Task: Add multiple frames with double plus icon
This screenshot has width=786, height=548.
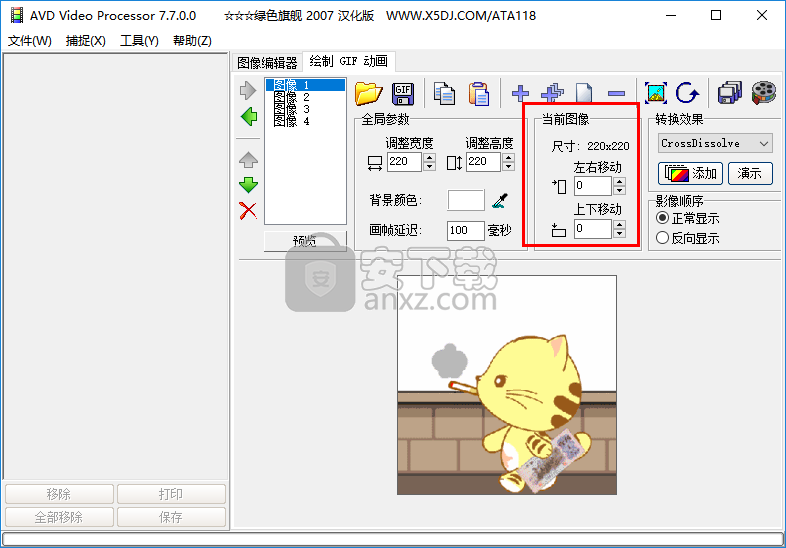Action: pos(552,93)
